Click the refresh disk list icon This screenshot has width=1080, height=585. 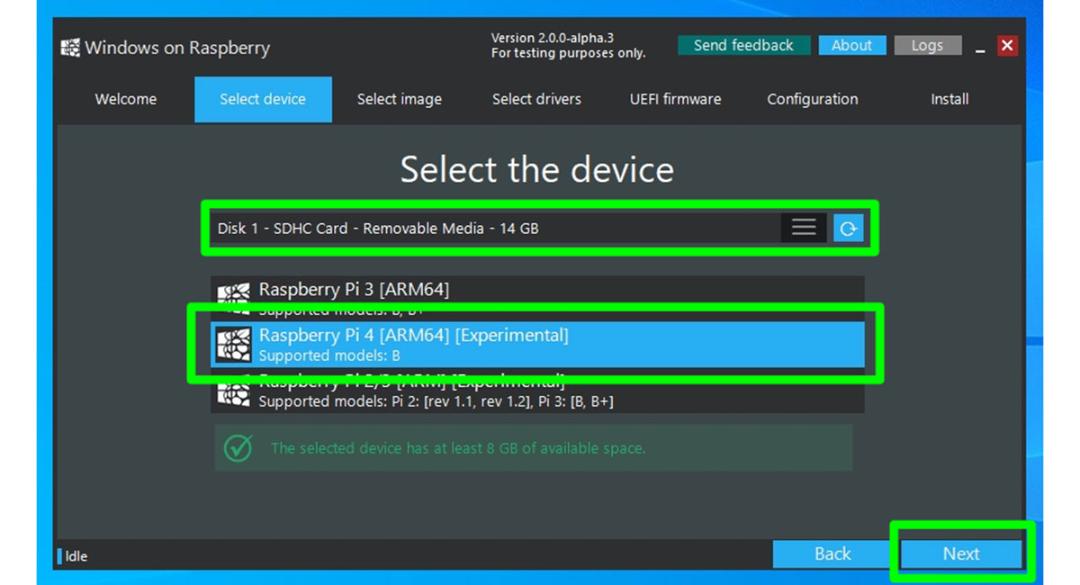848,228
